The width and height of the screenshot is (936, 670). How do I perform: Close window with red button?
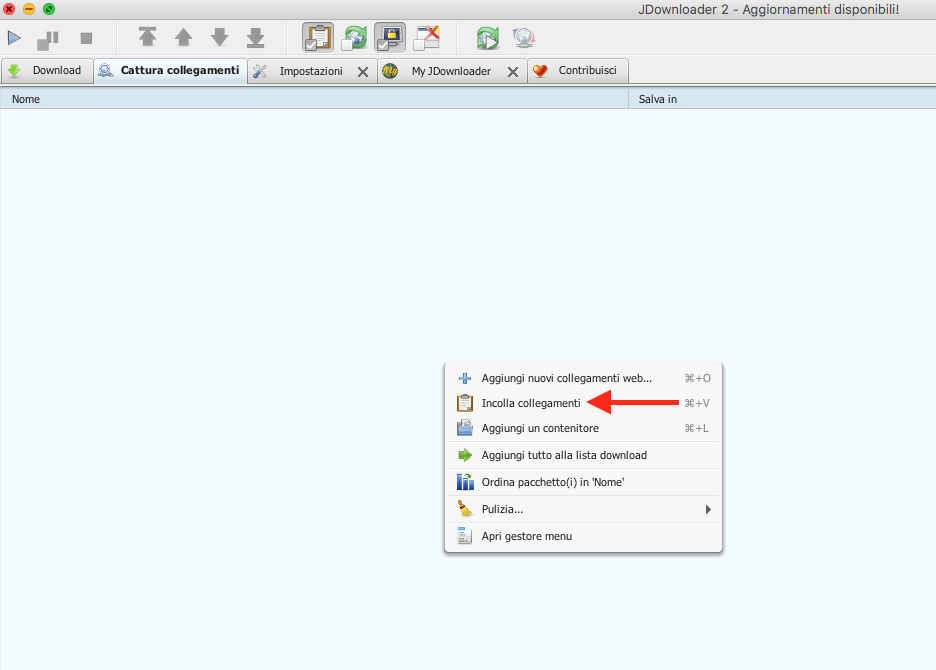coord(9,9)
